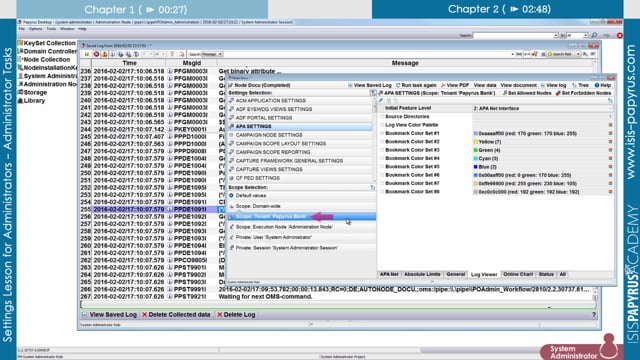Click green swatch of Bookmark Color Set #3
Viewport: 640px width, 360px height.
[x=476, y=150]
